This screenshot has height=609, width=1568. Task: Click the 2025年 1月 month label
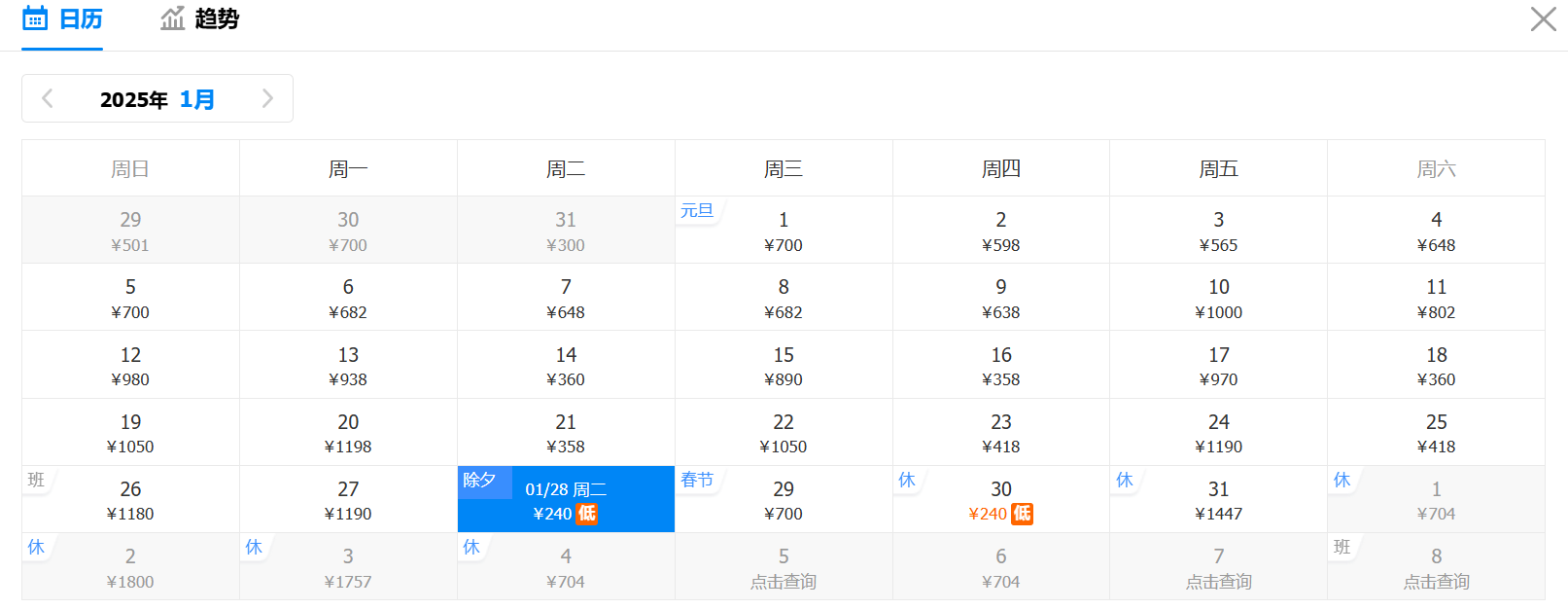click(x=157, y=99)
